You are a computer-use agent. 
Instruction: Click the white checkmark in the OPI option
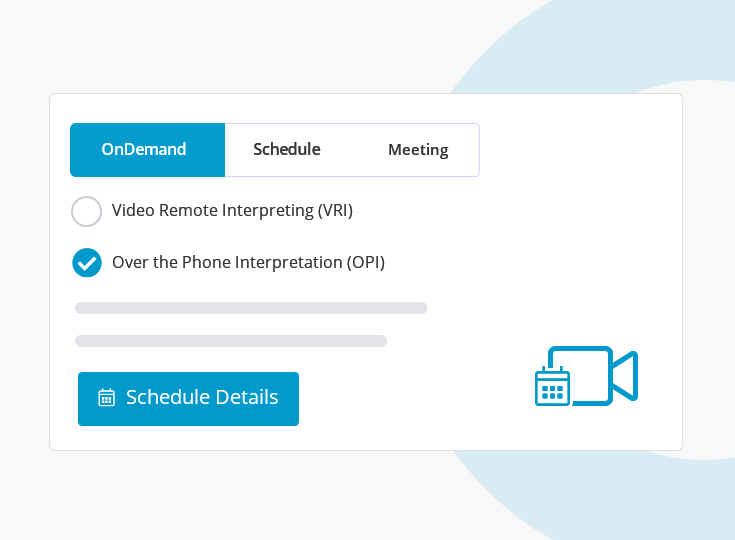[87, 263]
